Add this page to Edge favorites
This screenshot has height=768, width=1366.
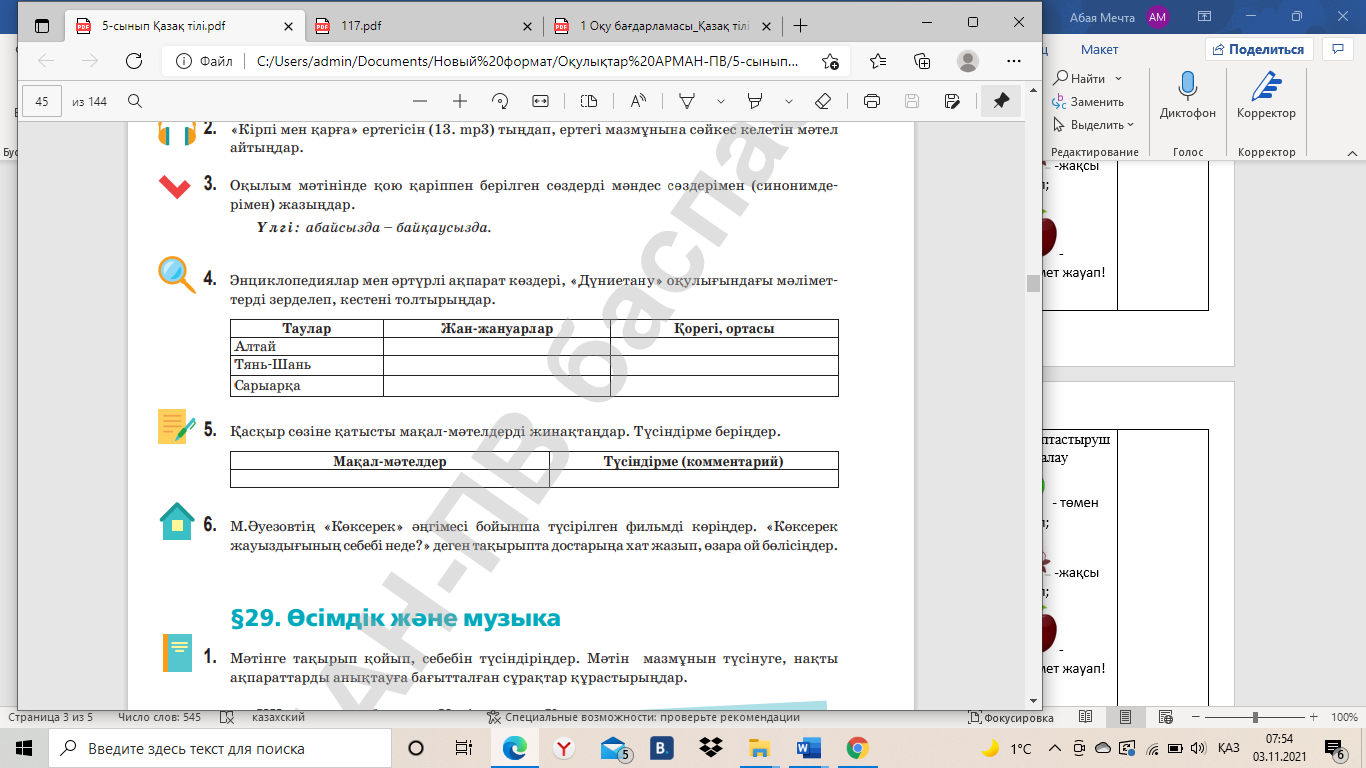tap(830, 61)
